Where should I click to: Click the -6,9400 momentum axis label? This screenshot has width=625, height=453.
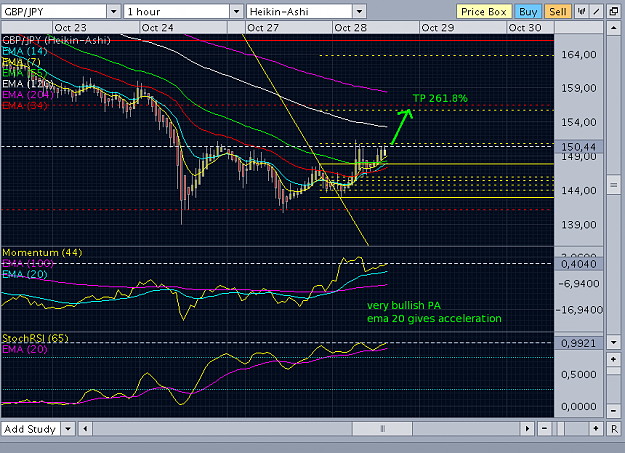coord(579,284)
